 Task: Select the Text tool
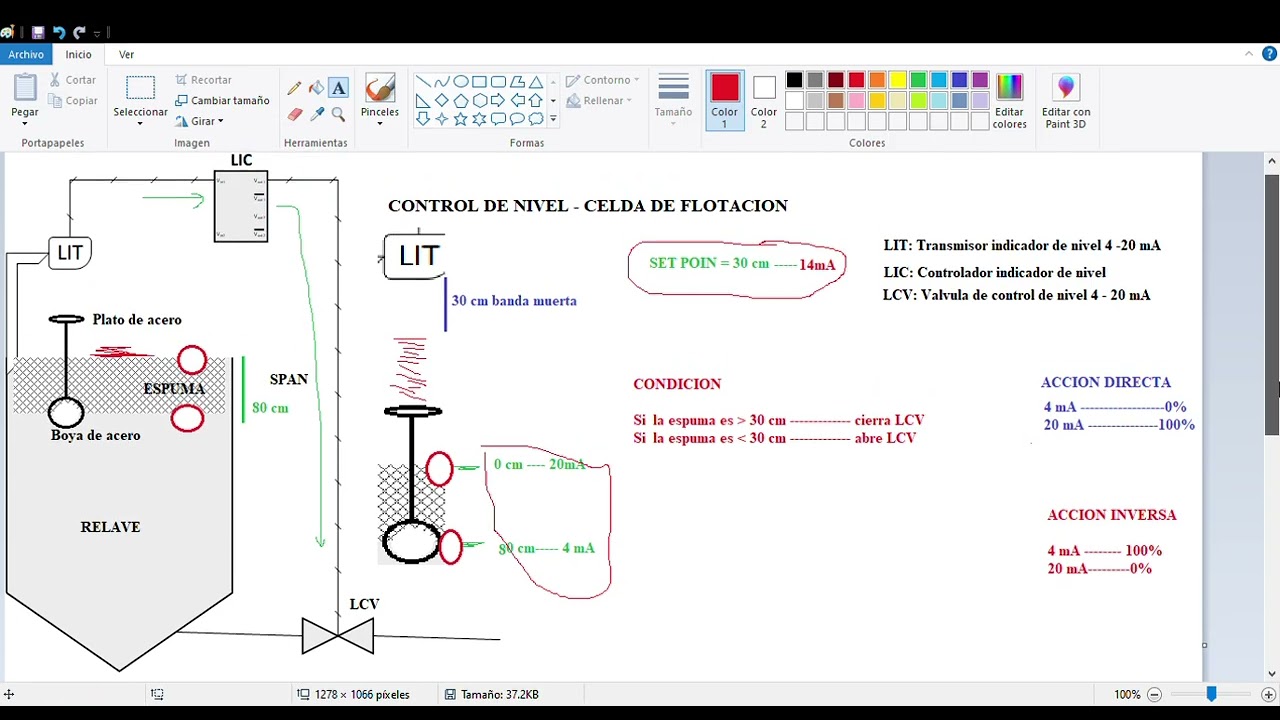tap(338, 88)
